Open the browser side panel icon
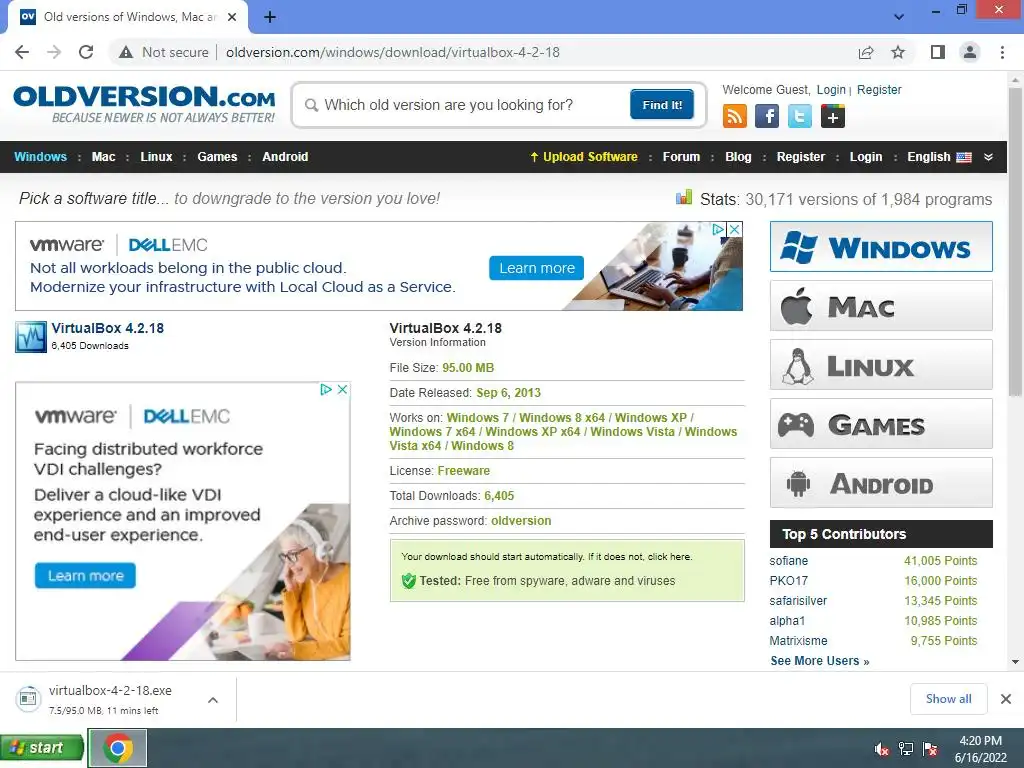This screenshot has width=1024, height=768. [938, 52]
